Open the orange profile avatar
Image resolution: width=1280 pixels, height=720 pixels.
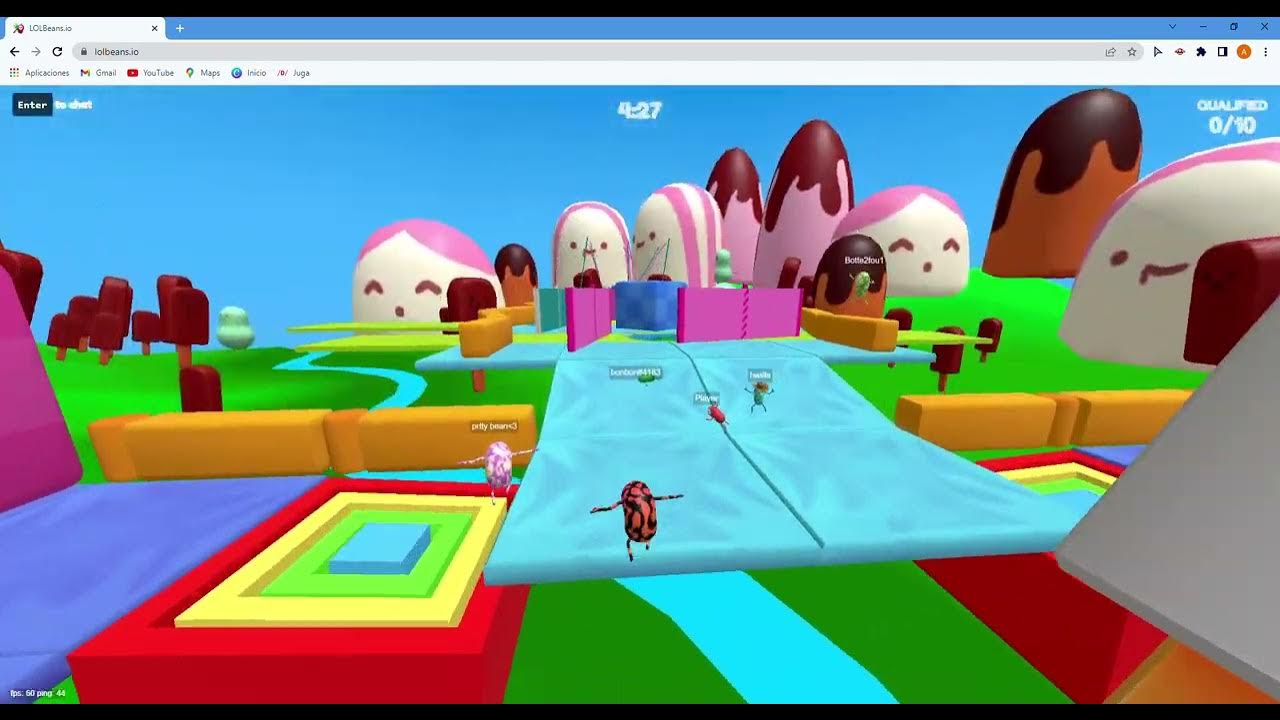click(1244, 52)
